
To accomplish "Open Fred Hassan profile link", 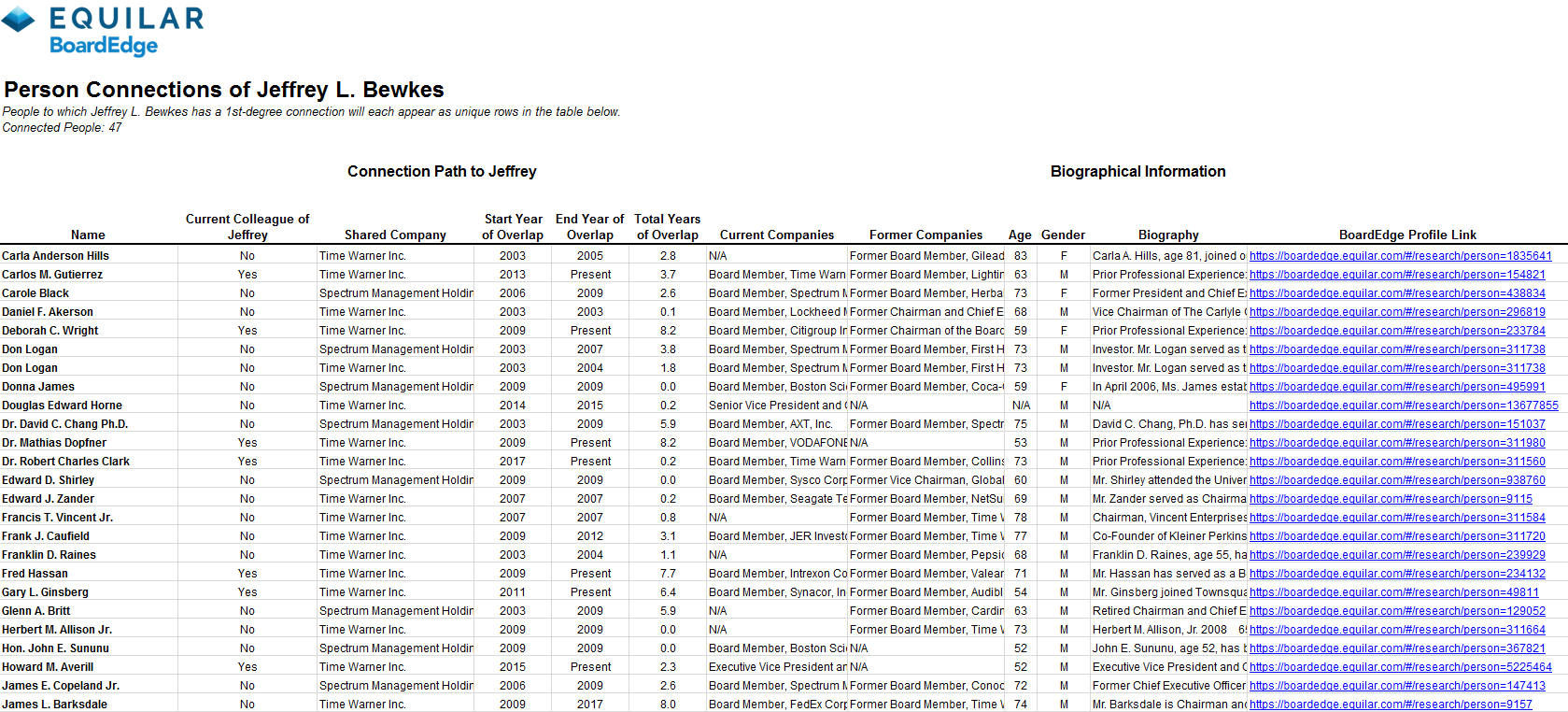I will tap(1397, 574).
